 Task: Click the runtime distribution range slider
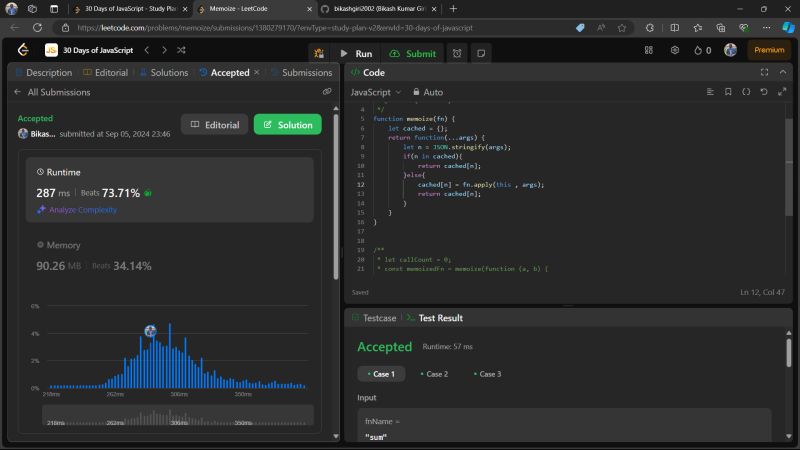pyautogui.click(x=178, y=416)
